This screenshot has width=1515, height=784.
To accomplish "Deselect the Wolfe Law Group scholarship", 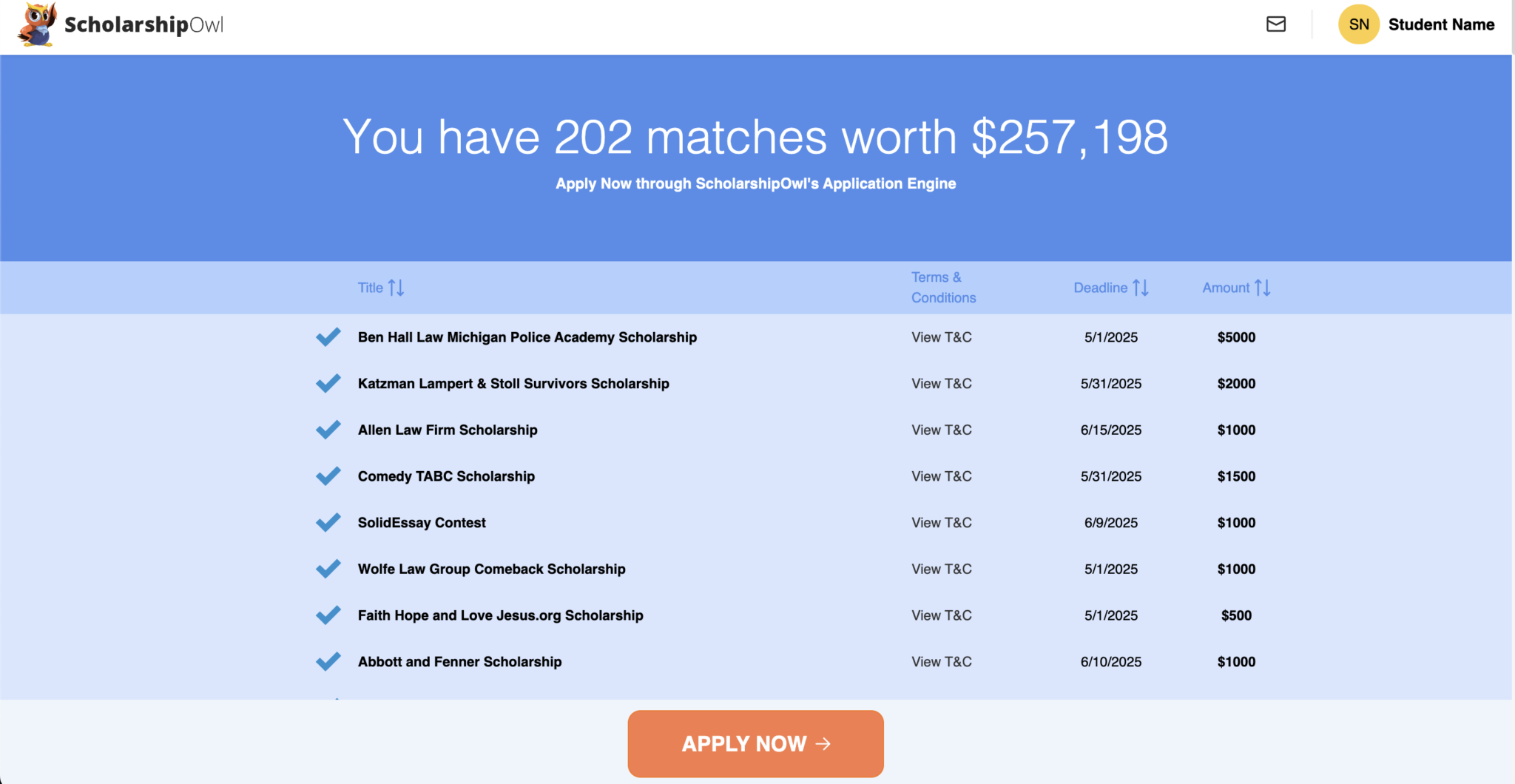I will pos(328,568).
